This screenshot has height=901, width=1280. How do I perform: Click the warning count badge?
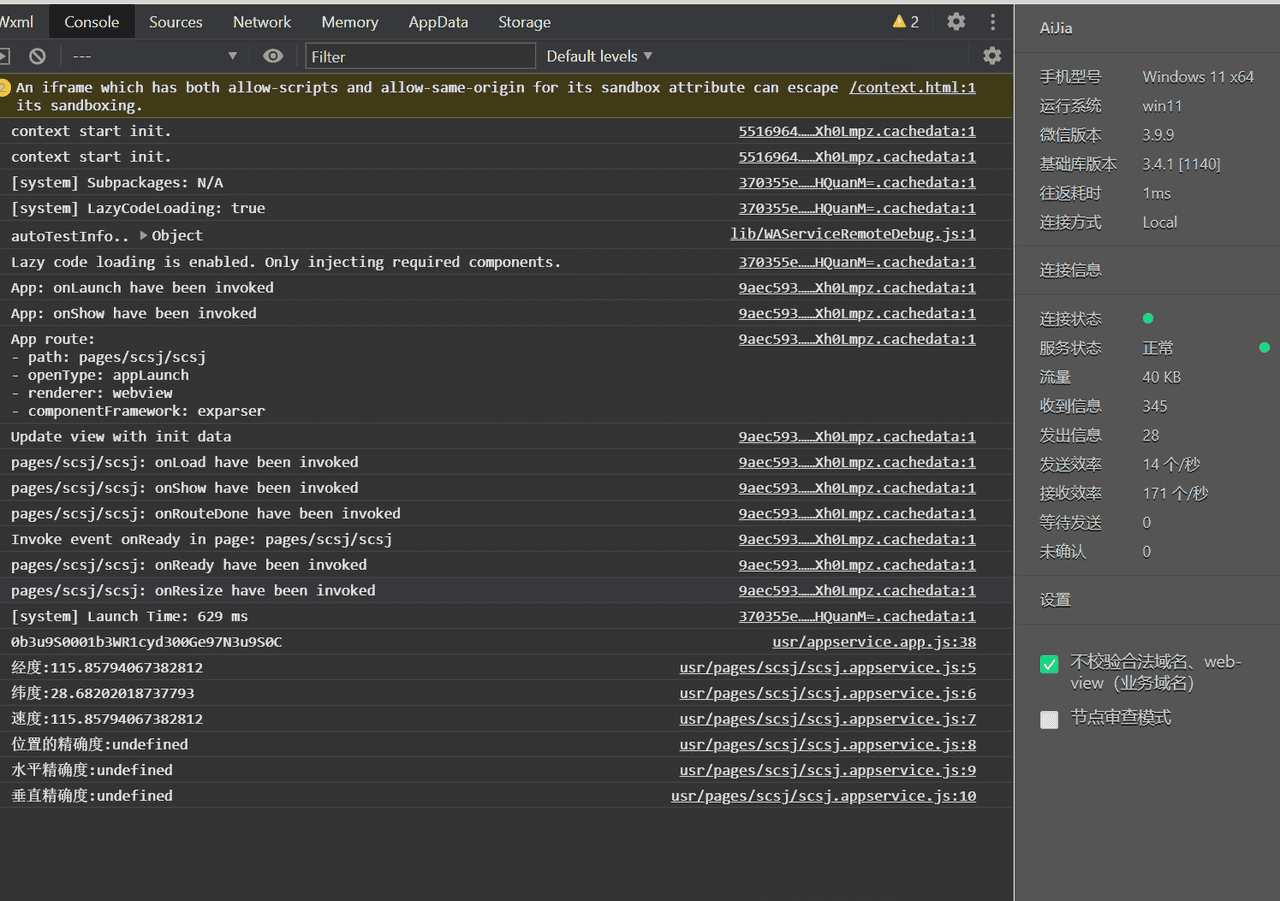(x=905, y=22)
